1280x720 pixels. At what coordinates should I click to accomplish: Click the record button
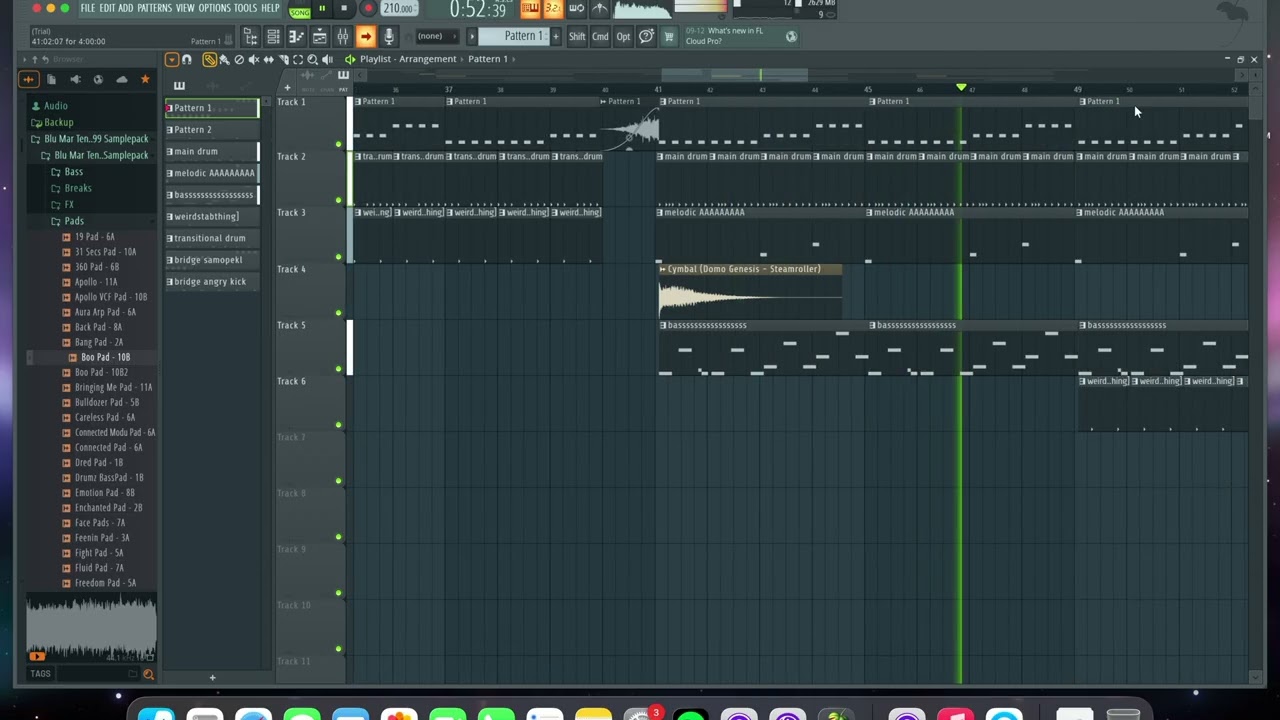(x=368, y=9)
